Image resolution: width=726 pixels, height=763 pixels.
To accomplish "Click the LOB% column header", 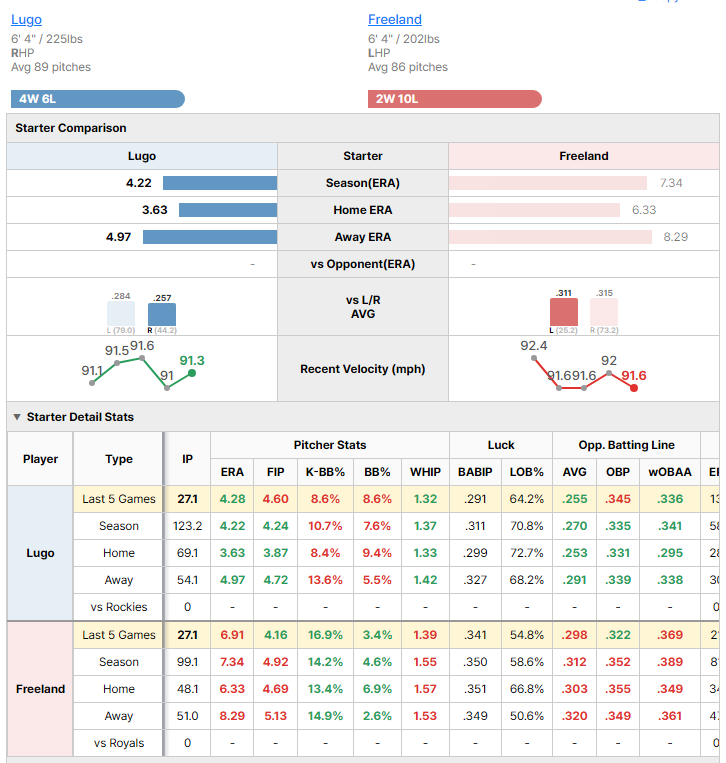I will [x=526, y=472].
